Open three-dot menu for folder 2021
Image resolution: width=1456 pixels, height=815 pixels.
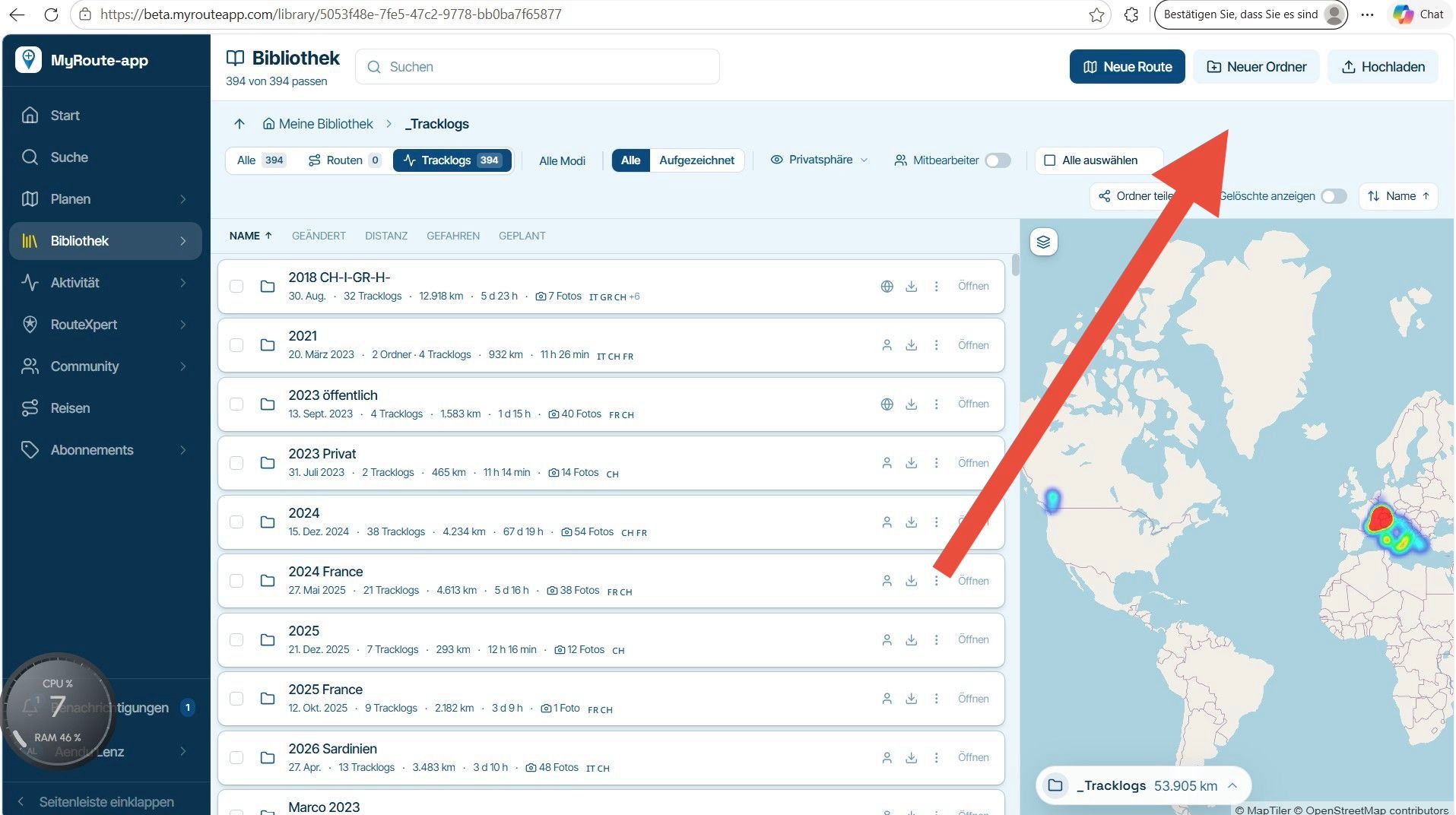(936, 345)
